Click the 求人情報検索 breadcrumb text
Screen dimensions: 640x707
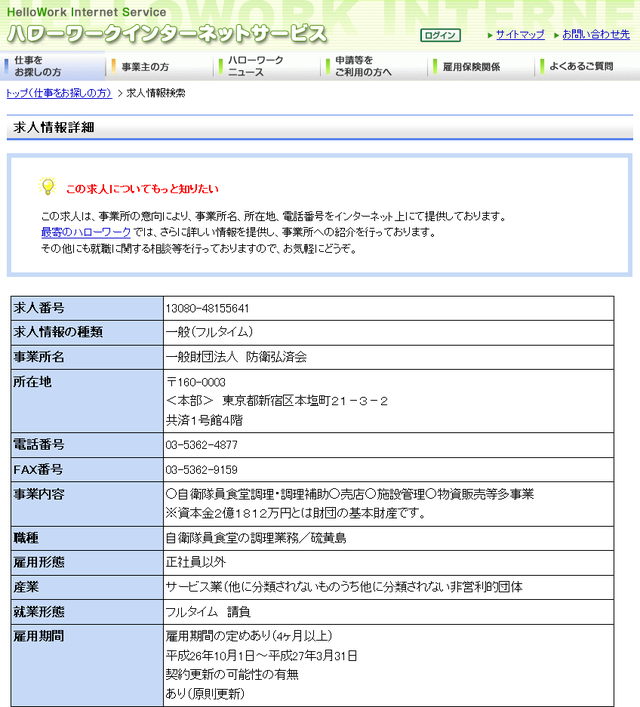point(156,93)
